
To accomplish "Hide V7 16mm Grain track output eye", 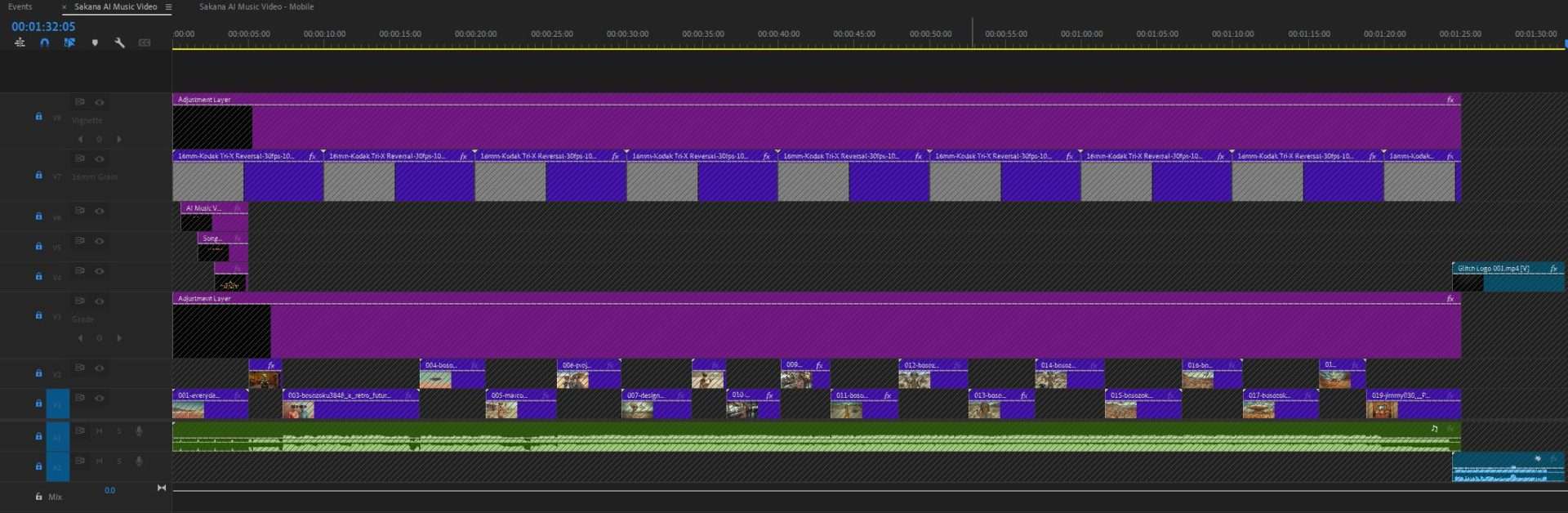I will pyautogui.click(x=100, y=159).
